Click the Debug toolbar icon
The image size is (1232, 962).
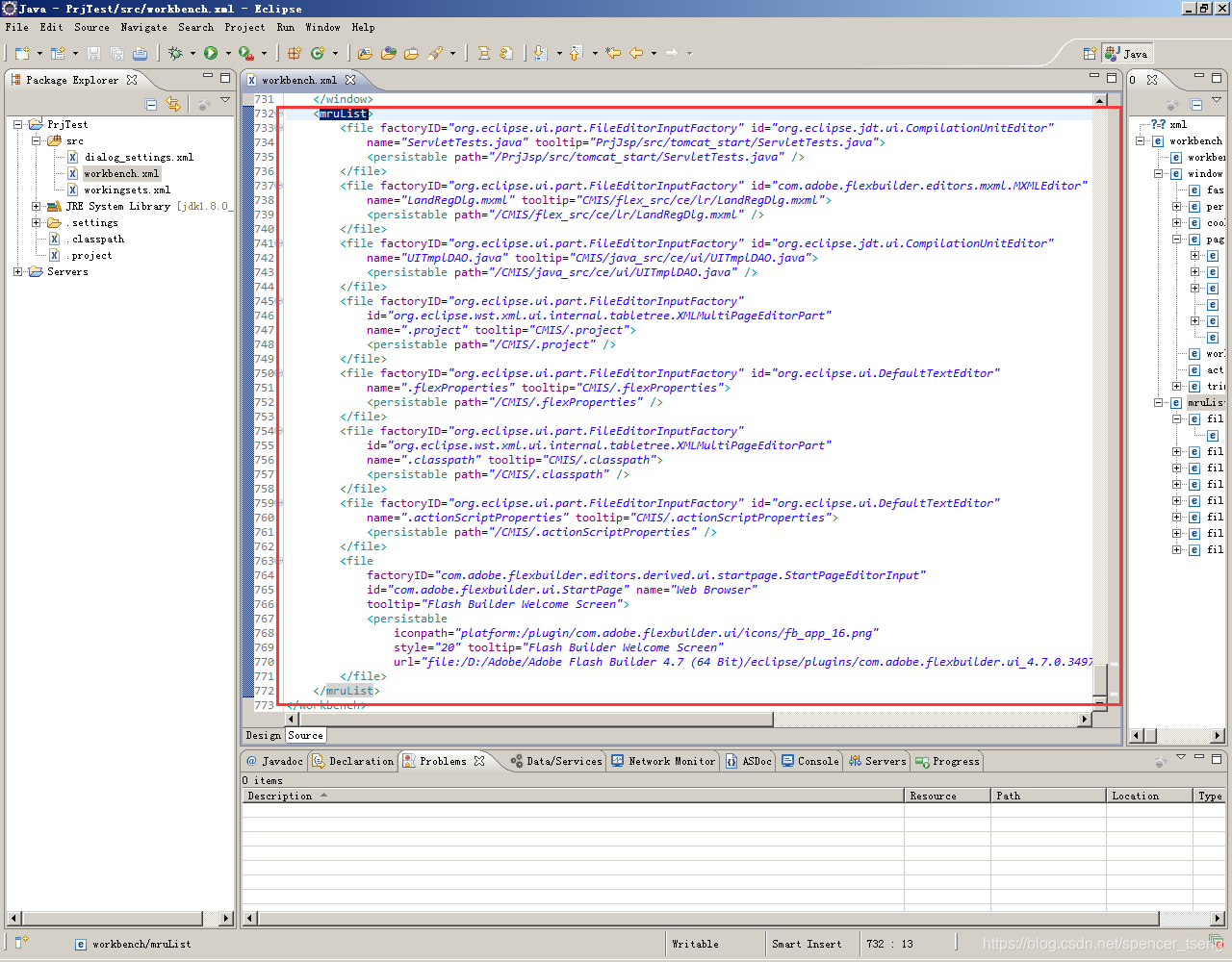(177, 53)
